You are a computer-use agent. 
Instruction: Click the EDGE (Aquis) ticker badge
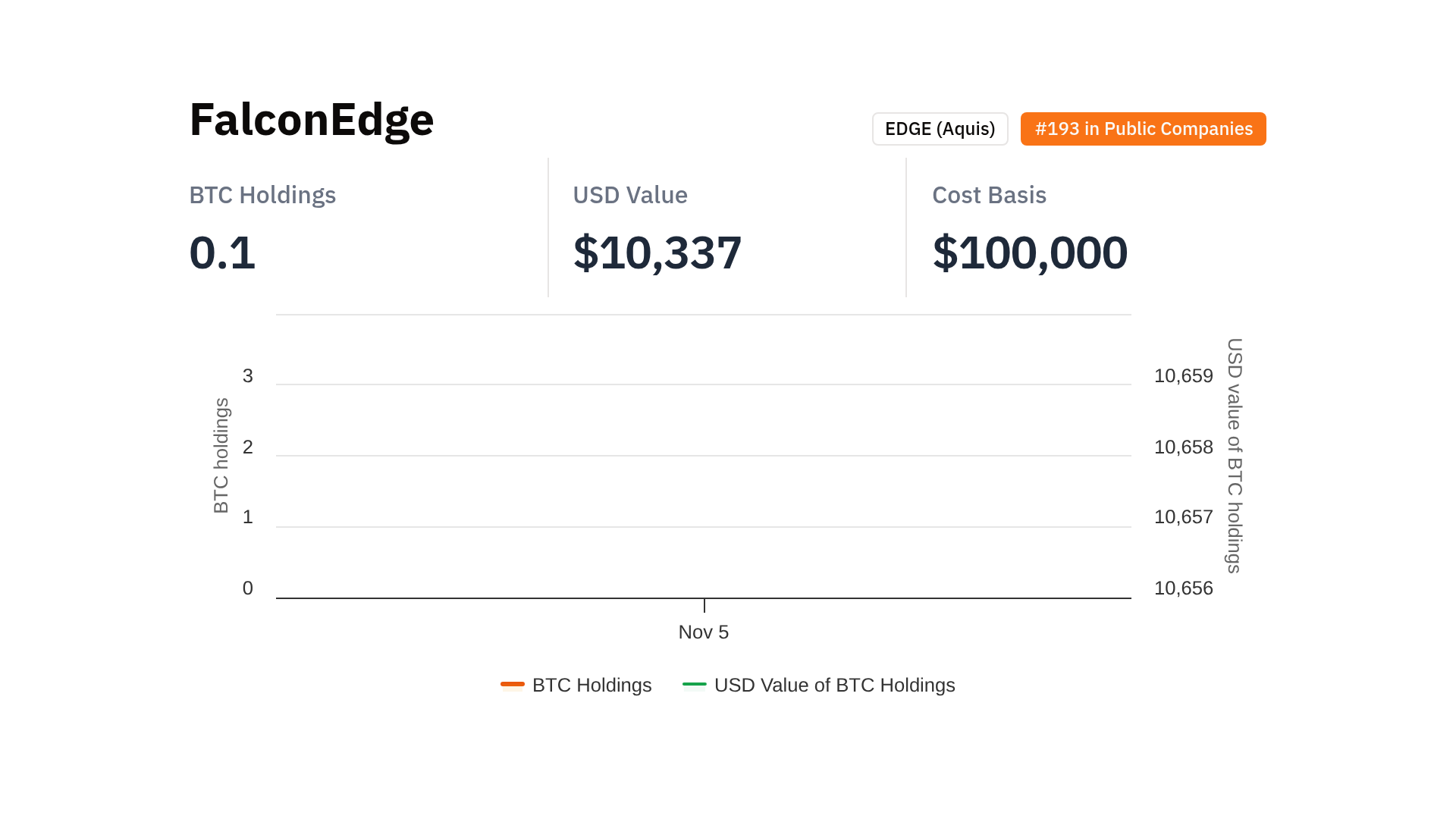940,129
